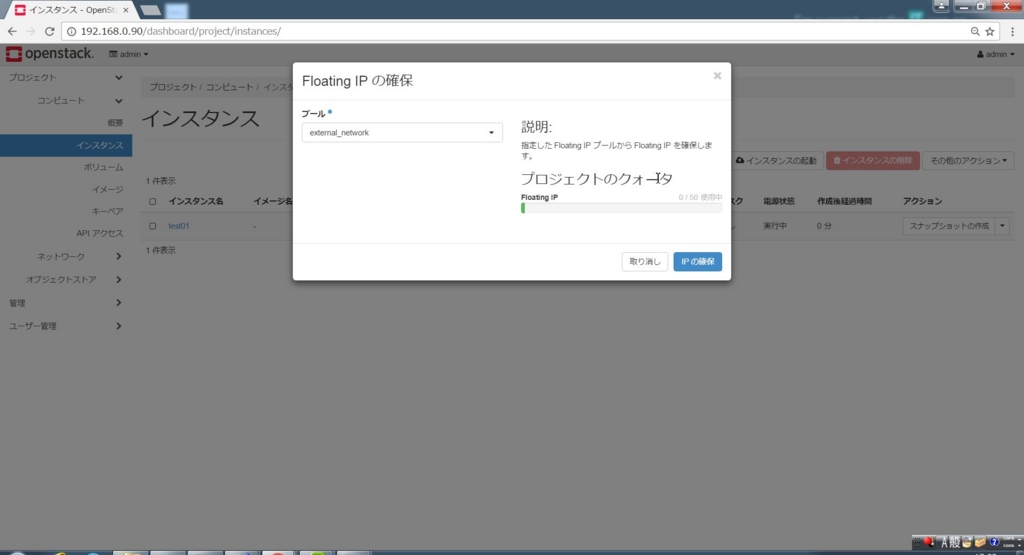Collapse the プロジェクト sidebar section
This screenshot has width=1024, height=555.
coord(65,77)
